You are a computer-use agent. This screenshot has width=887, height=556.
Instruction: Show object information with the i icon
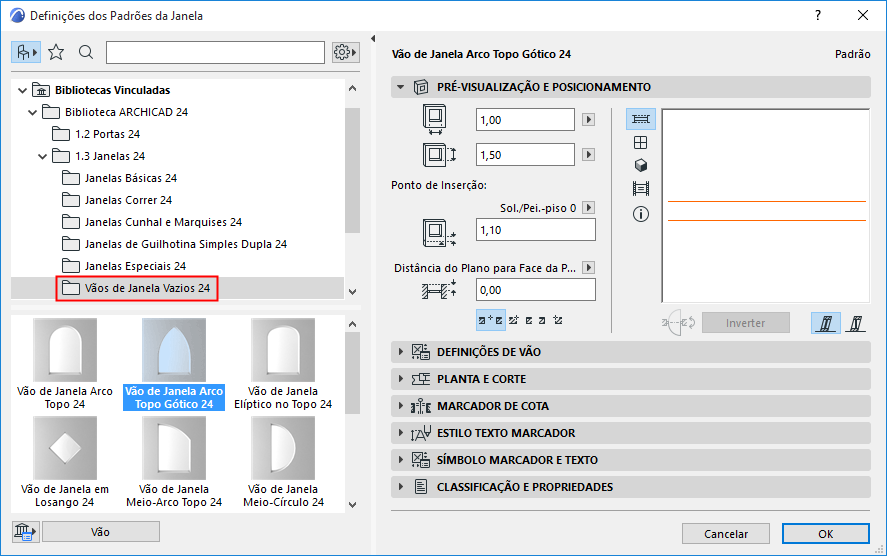pyautogui.click(x=640, y=214)
